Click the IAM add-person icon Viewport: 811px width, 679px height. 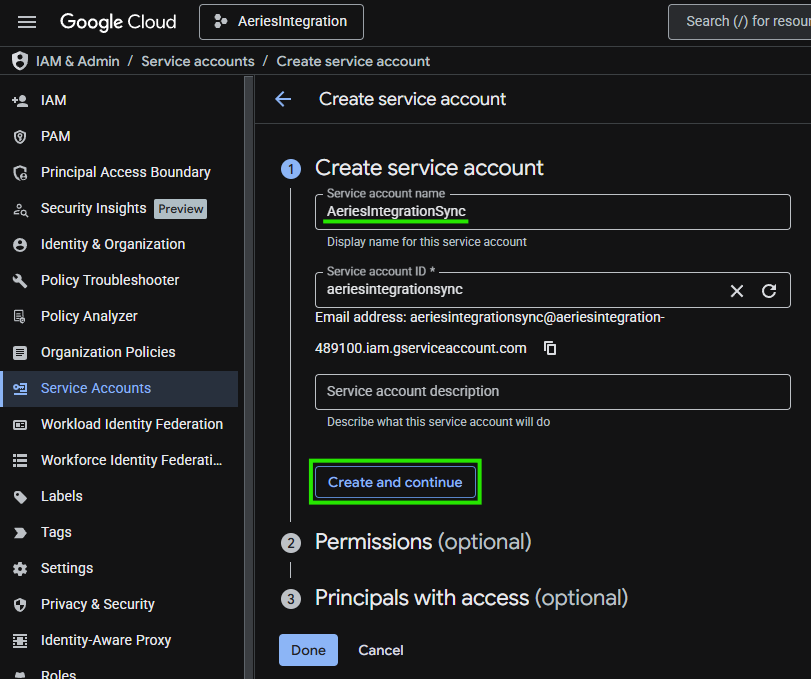click(20, 100)
